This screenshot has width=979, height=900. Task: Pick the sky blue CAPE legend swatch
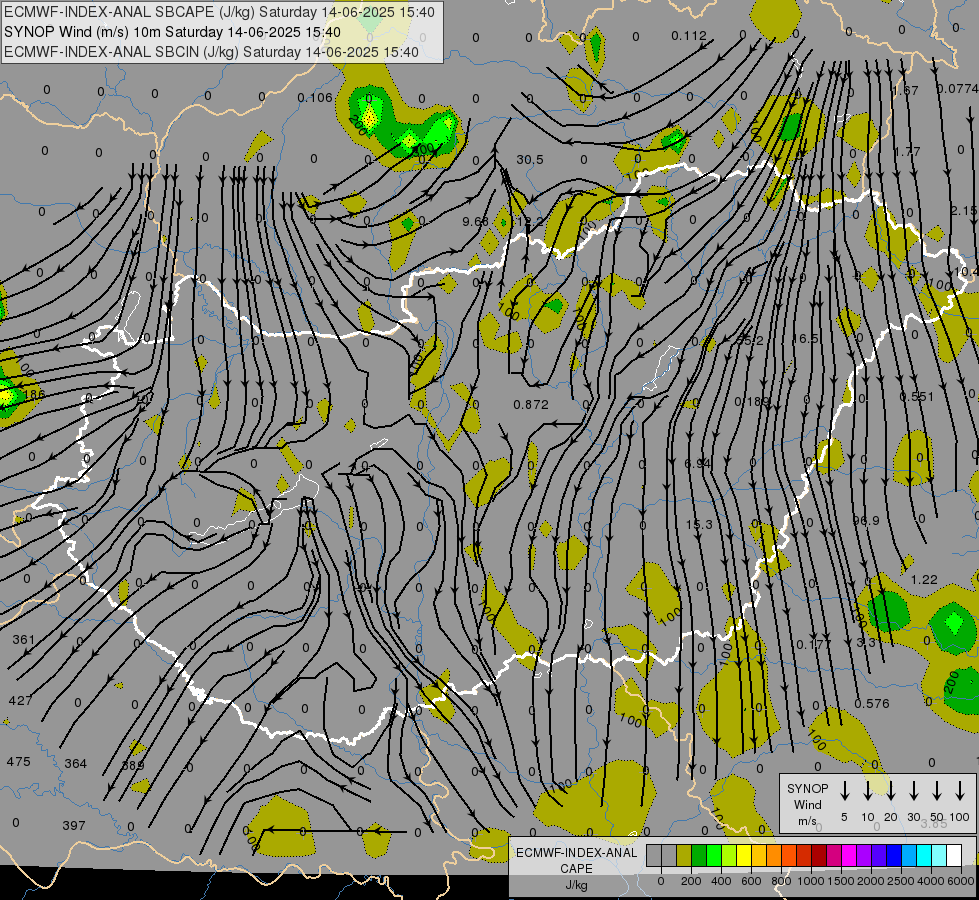908,856
